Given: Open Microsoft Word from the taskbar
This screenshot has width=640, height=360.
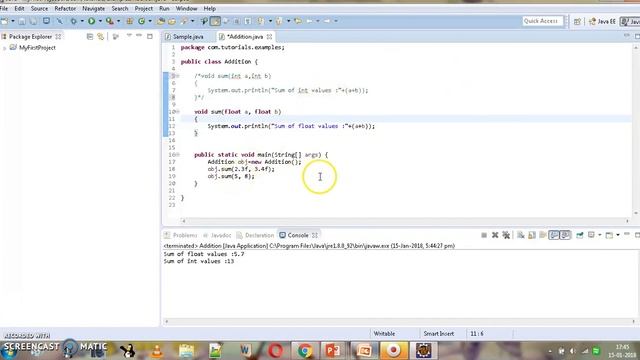Looking at the screenshot, I should point(245,351).
